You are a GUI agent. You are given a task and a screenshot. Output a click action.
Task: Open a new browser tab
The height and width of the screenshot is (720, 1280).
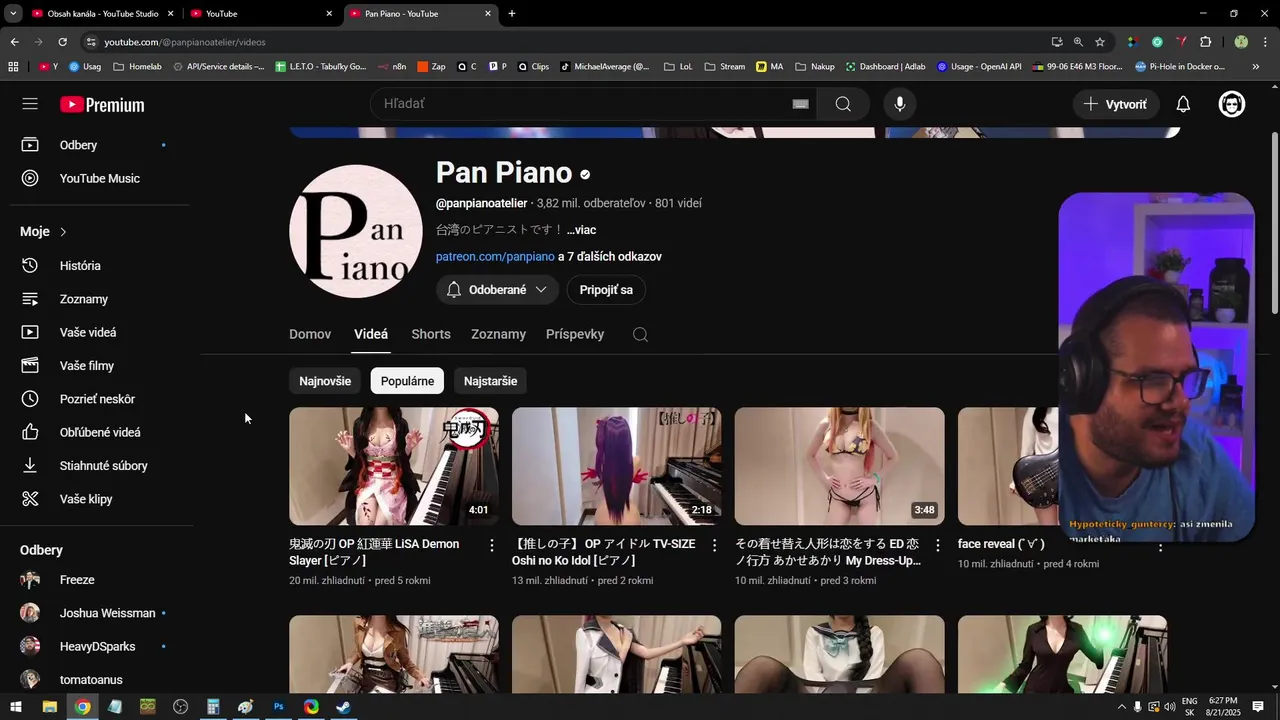tap(512, 14)
